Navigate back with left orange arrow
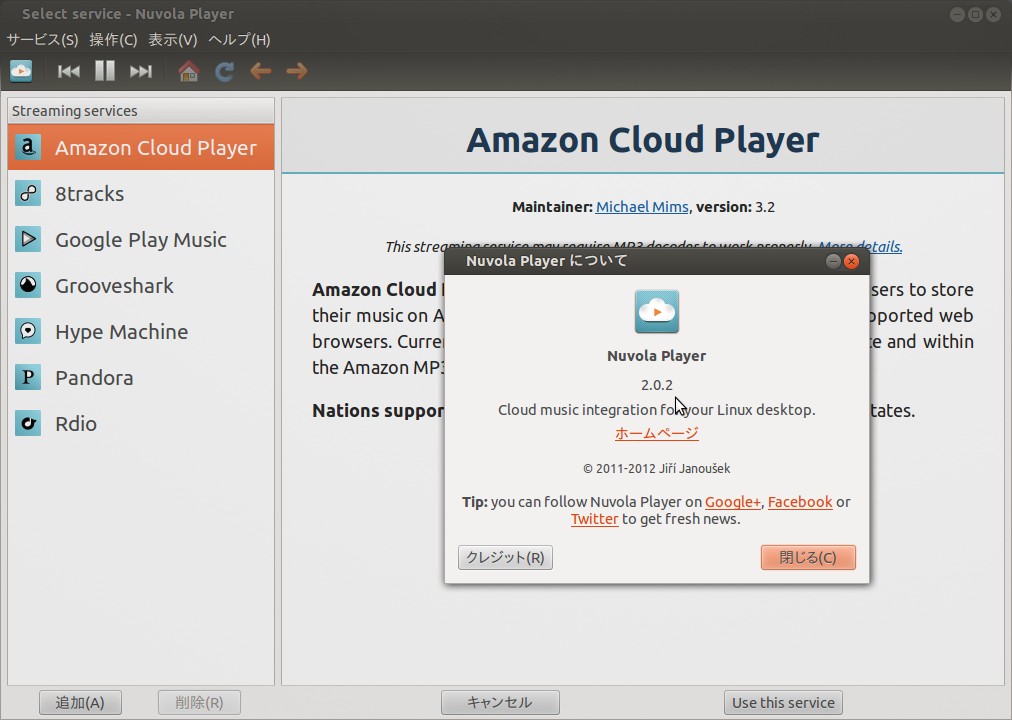Image resolution: width=1012 pixels, height=720 pixels. tap(261, 71)
